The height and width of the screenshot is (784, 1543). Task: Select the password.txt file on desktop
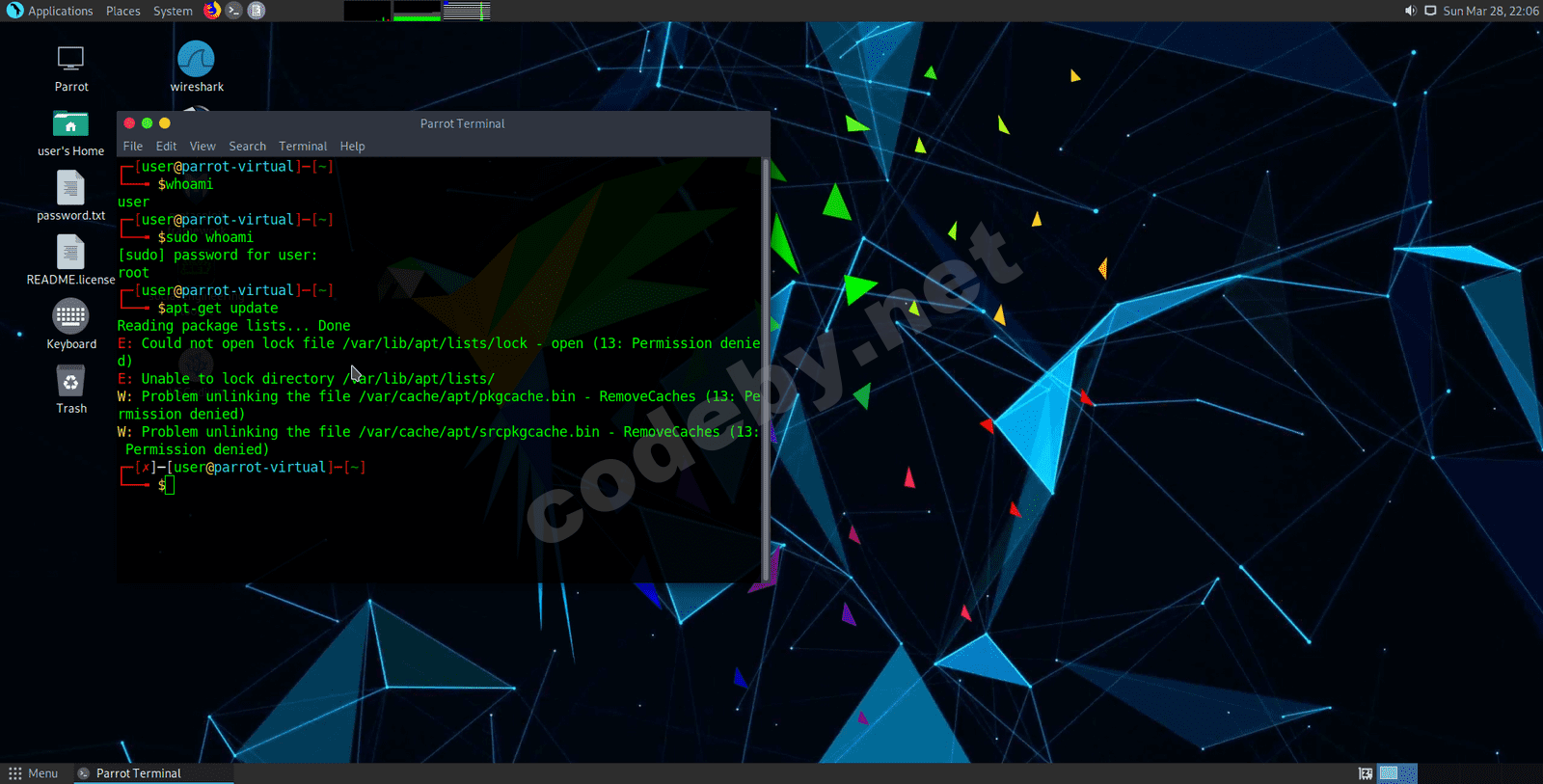[x=70, y=196]
